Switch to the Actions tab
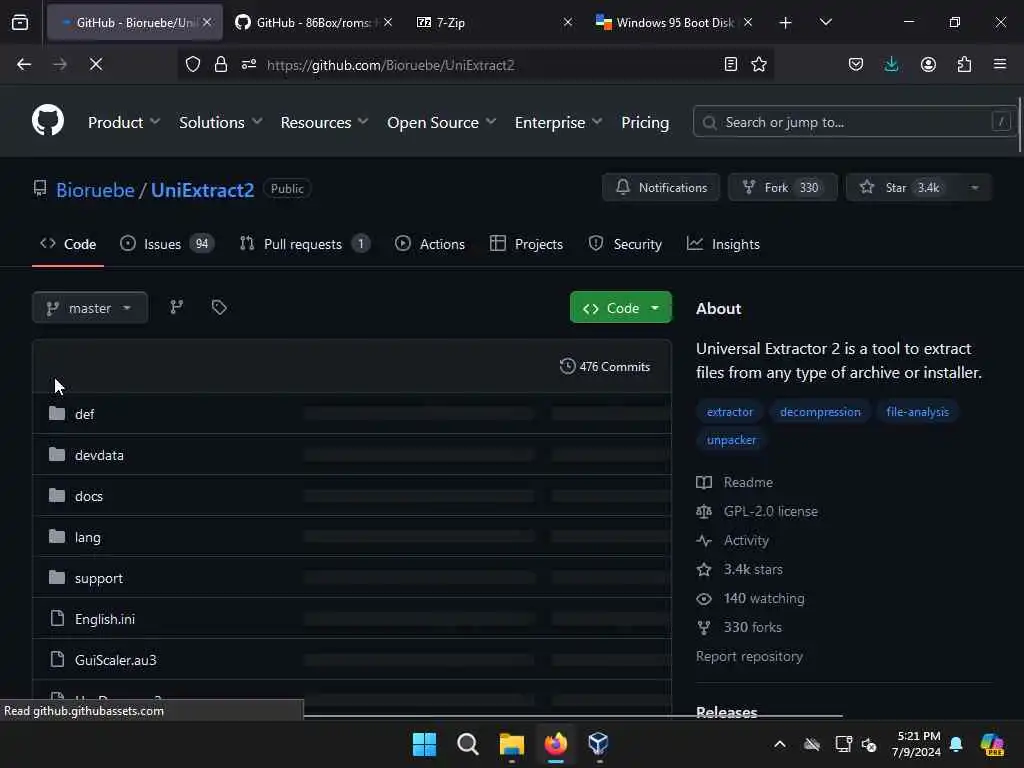 (430, 244)
